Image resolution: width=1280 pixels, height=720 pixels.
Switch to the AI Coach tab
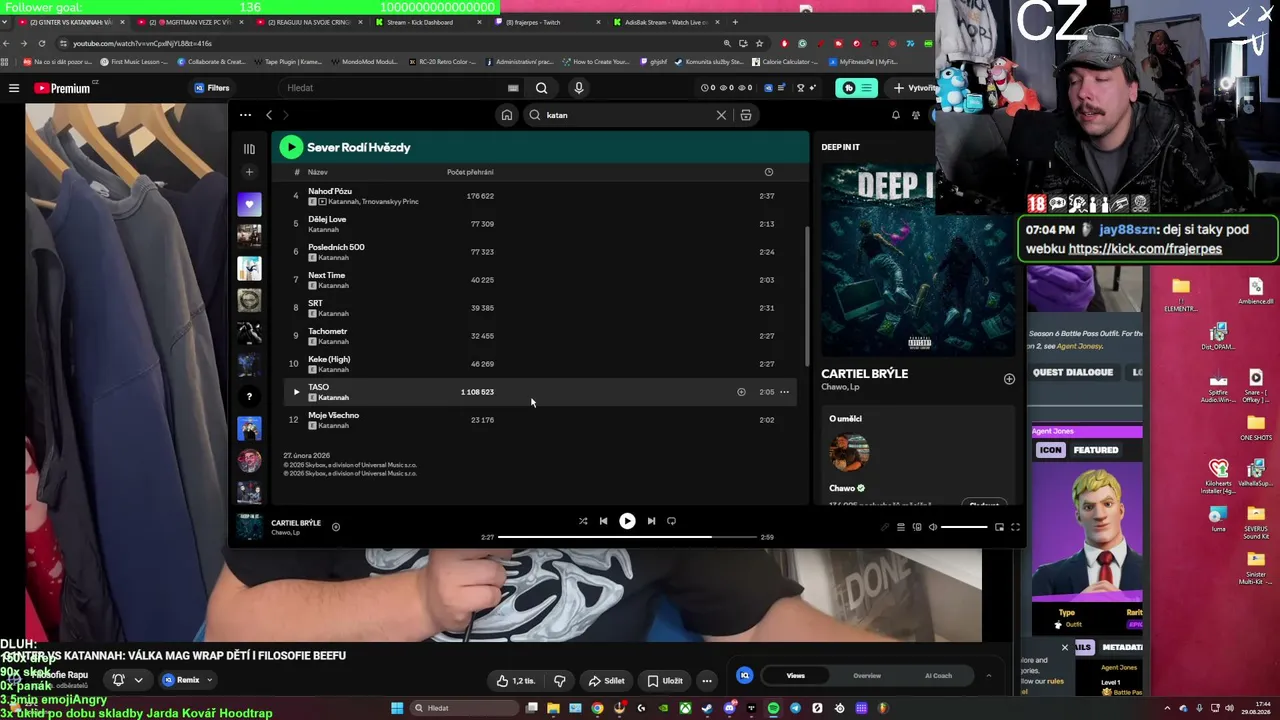tap(938, 676)
